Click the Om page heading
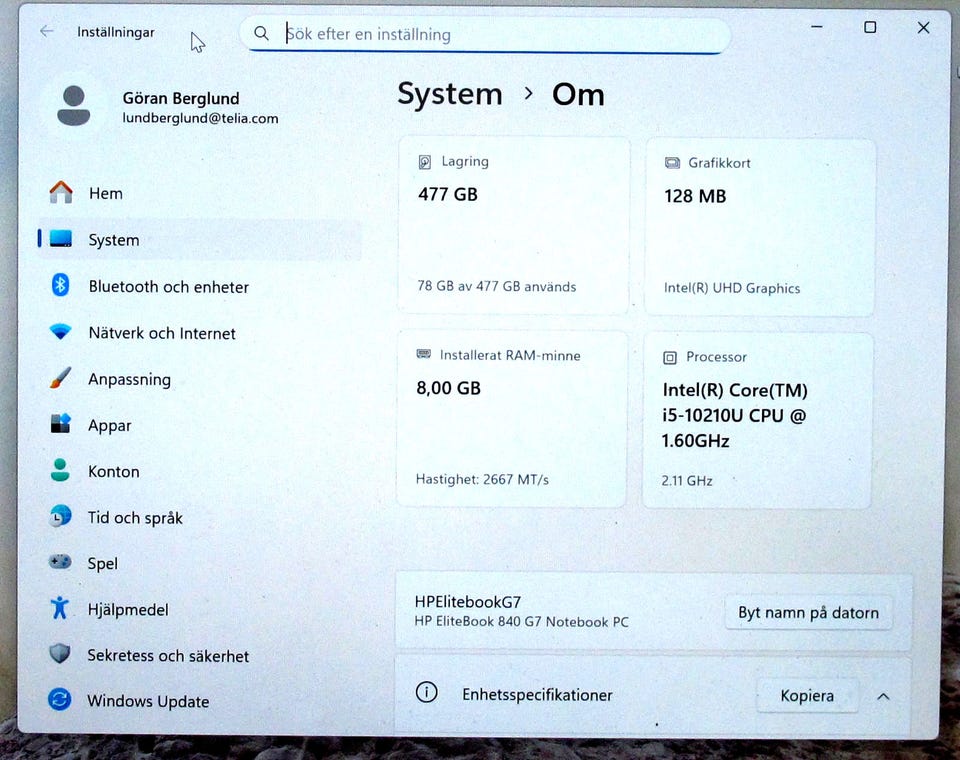The image size is (960, 760). (578, 95)
